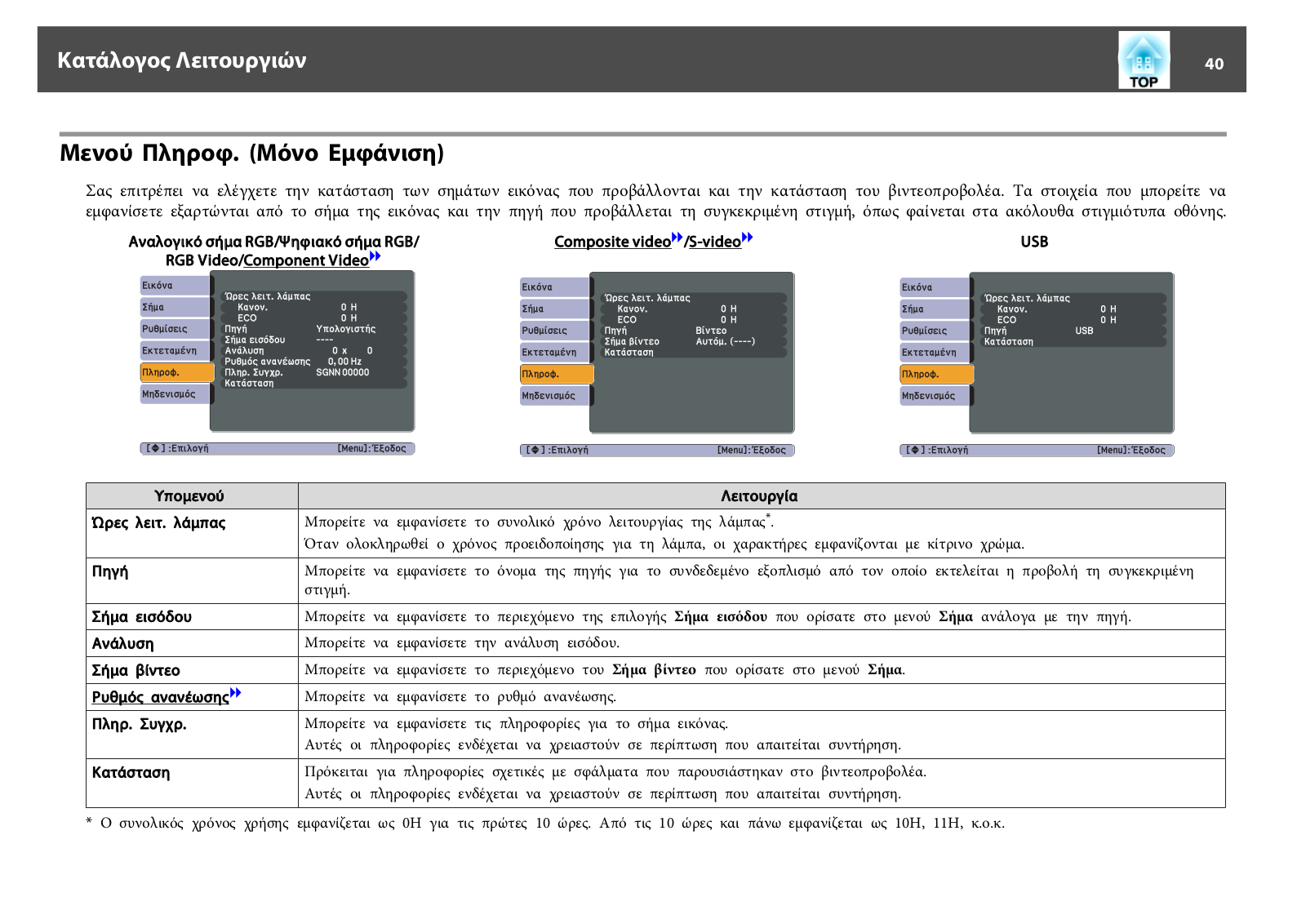The width and height of the screenshot is (1306, 924).
Task: Click Σήμα βίντεο table row label
Action: 135,671
